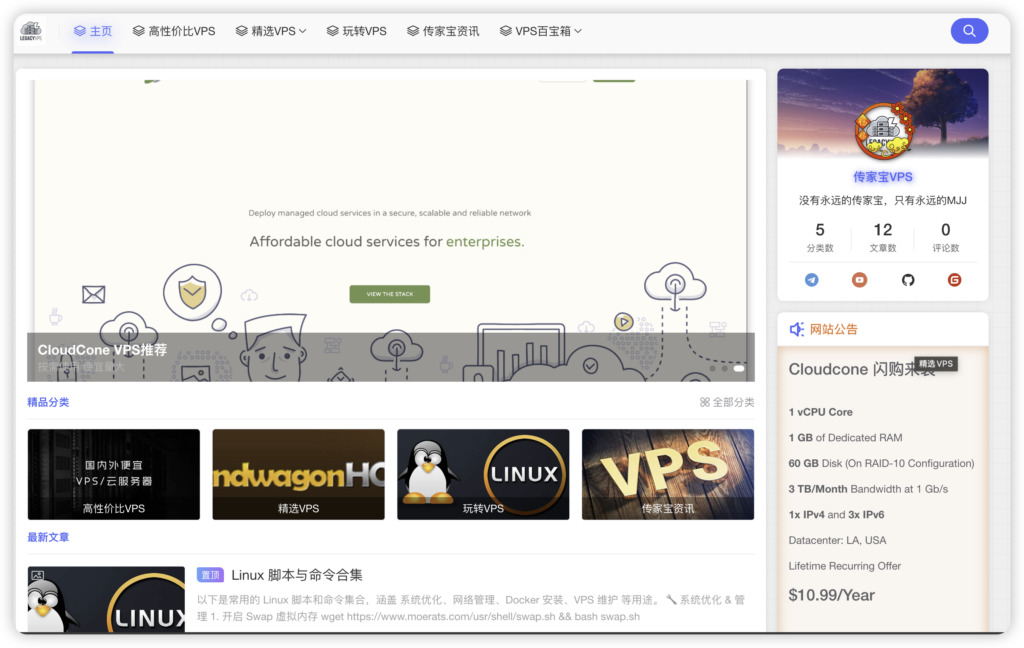Click the Datacenter: LA, USA text
This screenshot has height=648, width=1024.
(837, 540)
